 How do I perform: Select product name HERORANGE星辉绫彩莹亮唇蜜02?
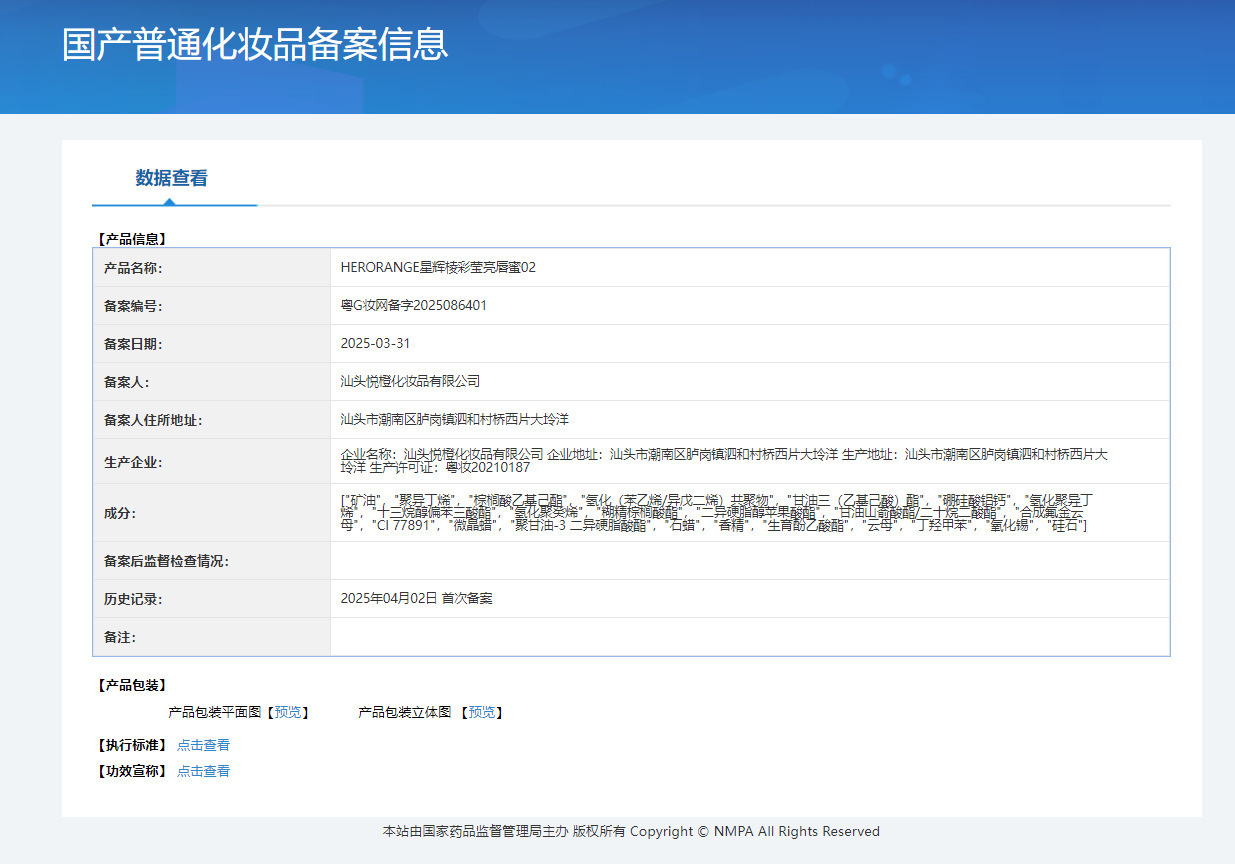click(438, 267)
